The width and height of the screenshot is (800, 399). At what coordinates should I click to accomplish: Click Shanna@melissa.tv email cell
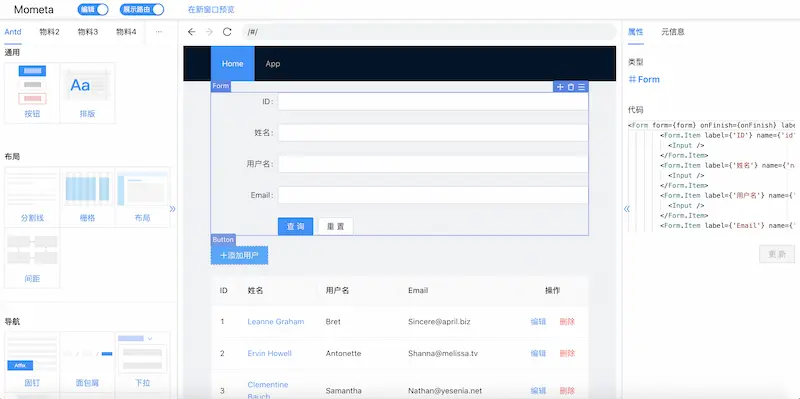point(442,353)
